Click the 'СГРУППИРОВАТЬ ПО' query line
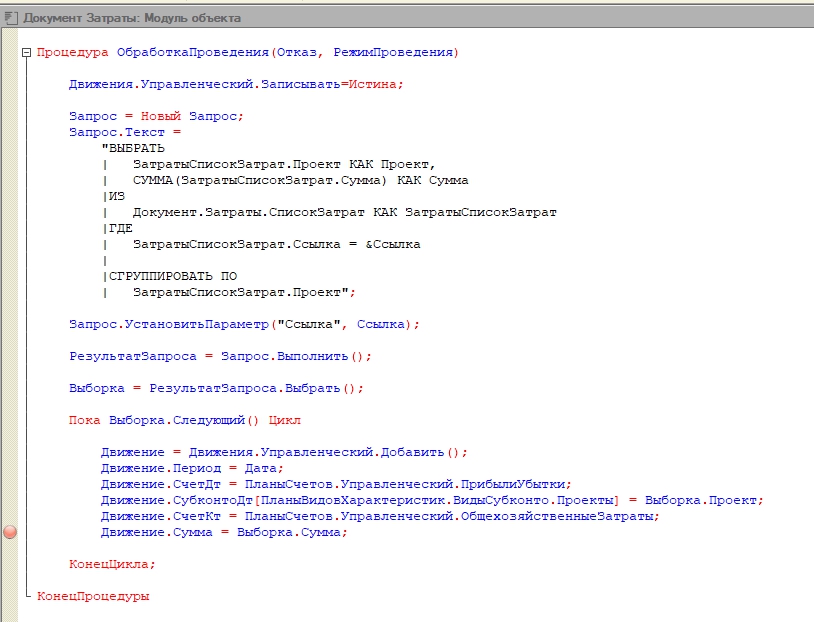Image resolution: width=814 pixels, height=622 pixels. click(170, 276)
